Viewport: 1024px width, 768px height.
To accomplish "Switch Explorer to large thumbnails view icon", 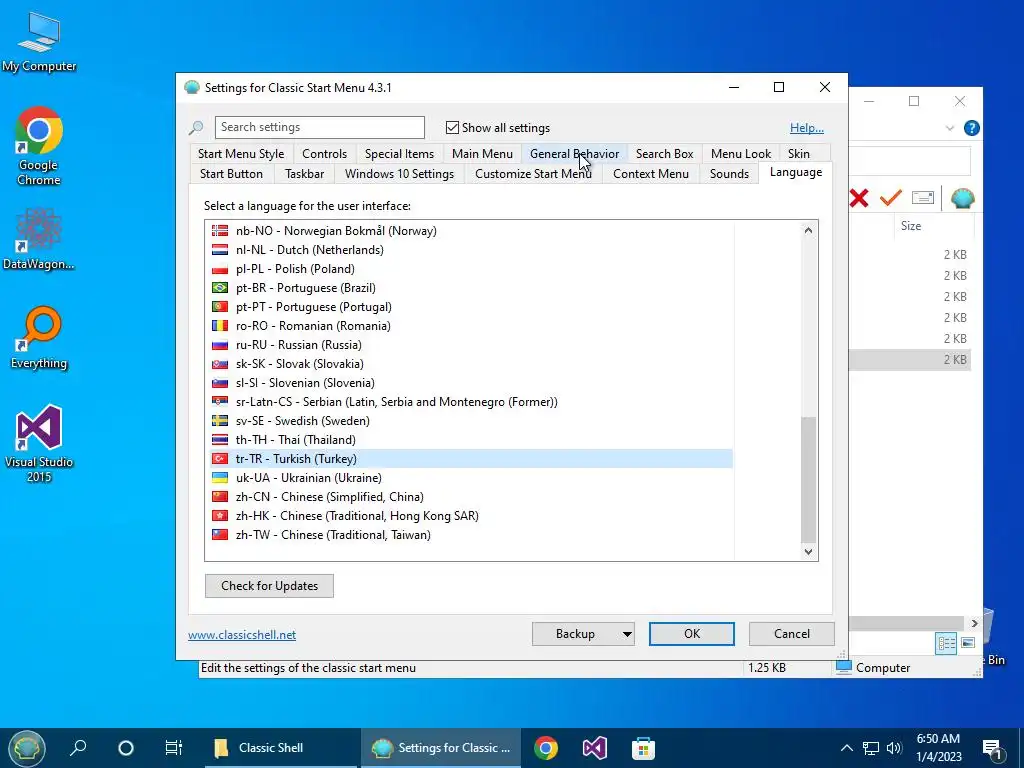I will [968, 643].
